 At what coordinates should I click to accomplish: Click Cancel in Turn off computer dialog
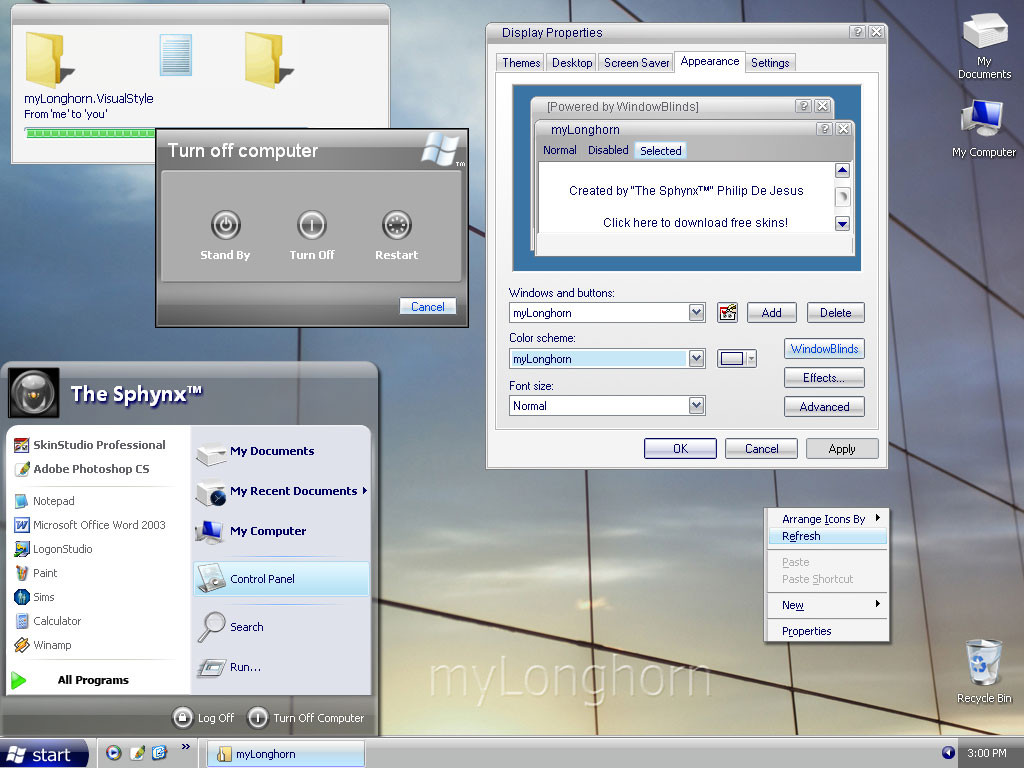coord(428,306)
